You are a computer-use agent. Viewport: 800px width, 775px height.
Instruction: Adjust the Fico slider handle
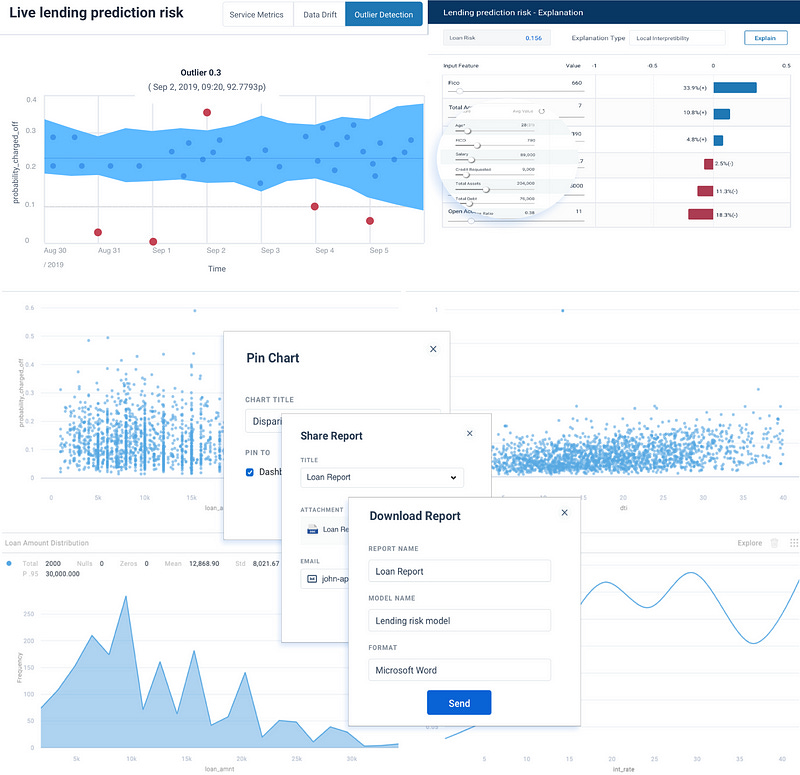click(x=460, y=91)
